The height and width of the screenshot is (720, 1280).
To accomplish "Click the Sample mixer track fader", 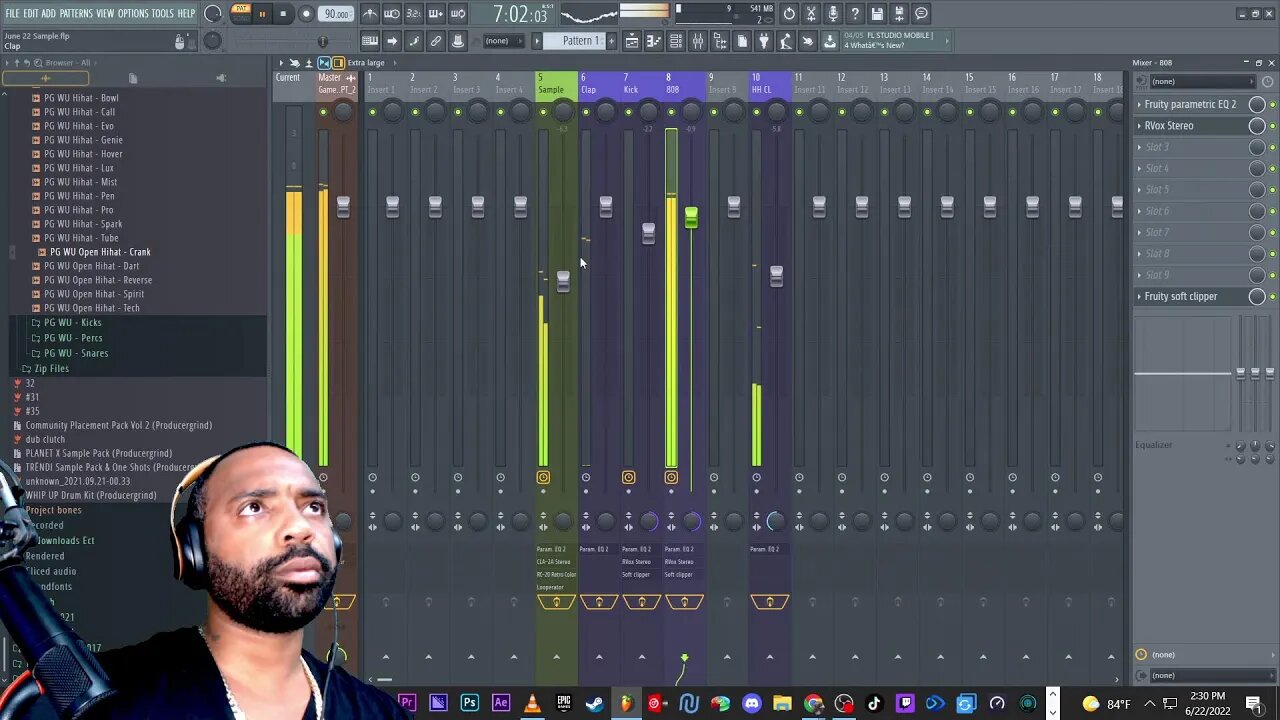I will (563, 281).
